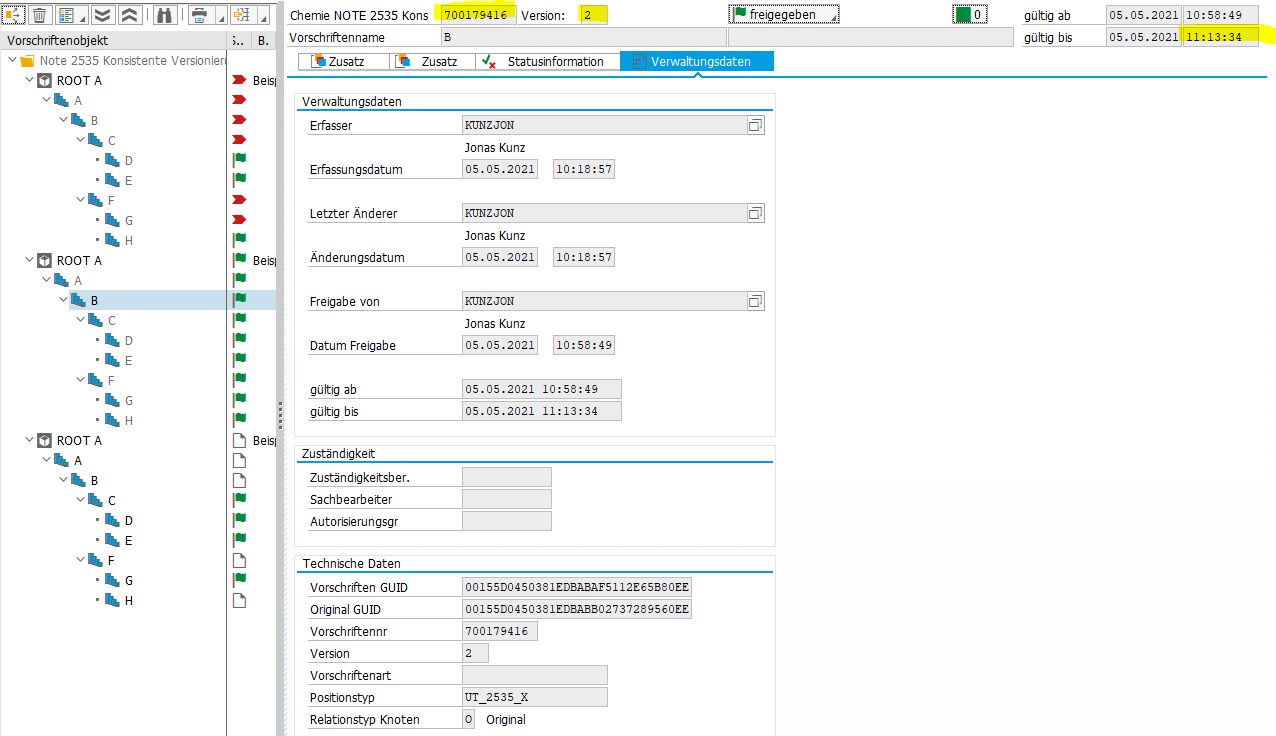Select the highlighted B node in the tree
This screenshot has width=1276, height=736.
point(94,300)
